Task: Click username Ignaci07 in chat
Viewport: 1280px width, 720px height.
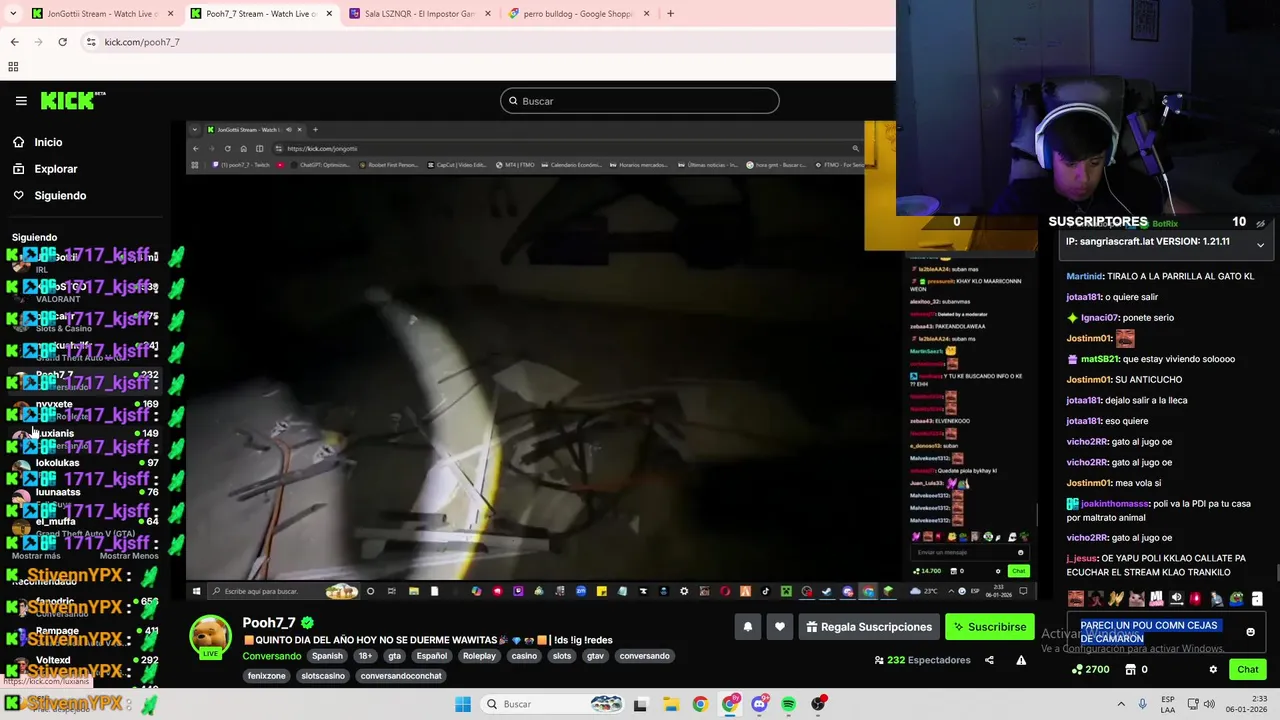Action: click(x=1099, y=318)
